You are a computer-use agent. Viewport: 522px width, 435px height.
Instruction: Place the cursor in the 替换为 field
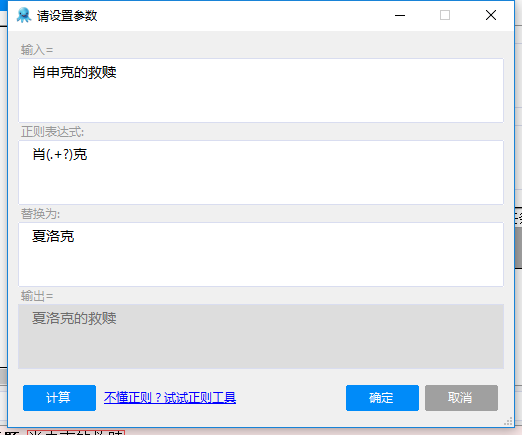click(x=261, y=254)
